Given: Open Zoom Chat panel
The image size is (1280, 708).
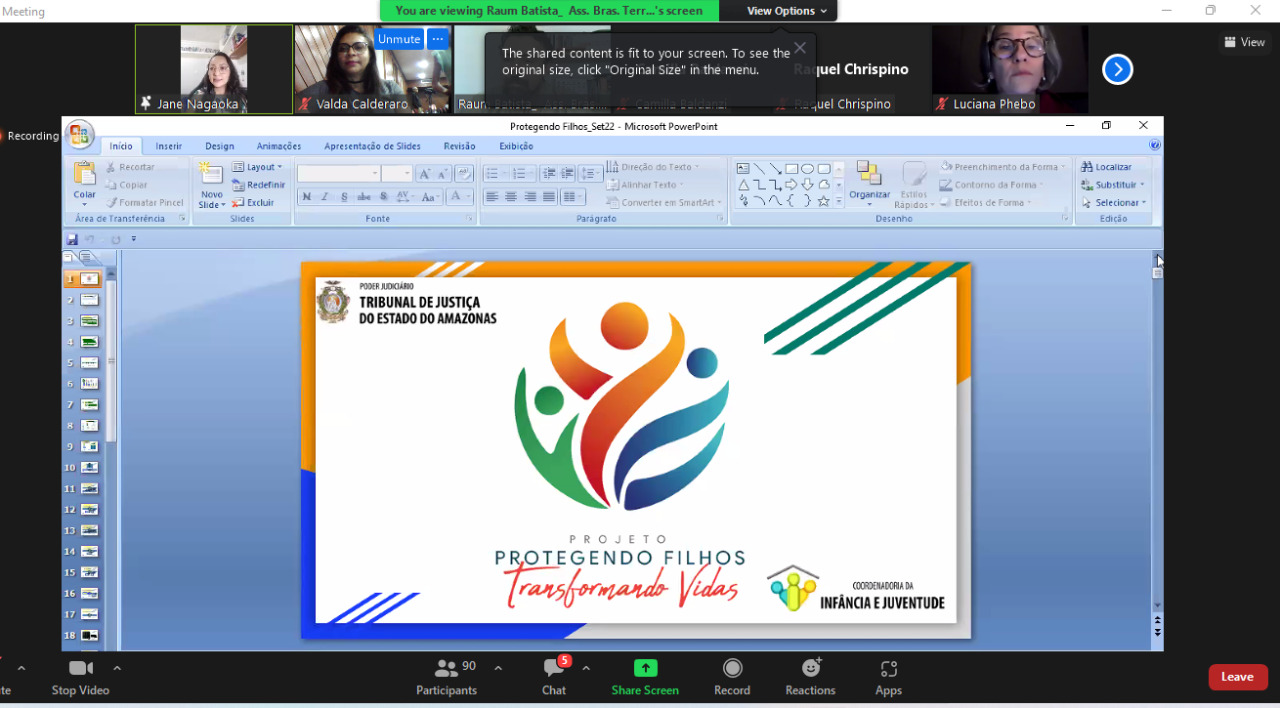Looking at the screenshot, I should coord(554,677).
